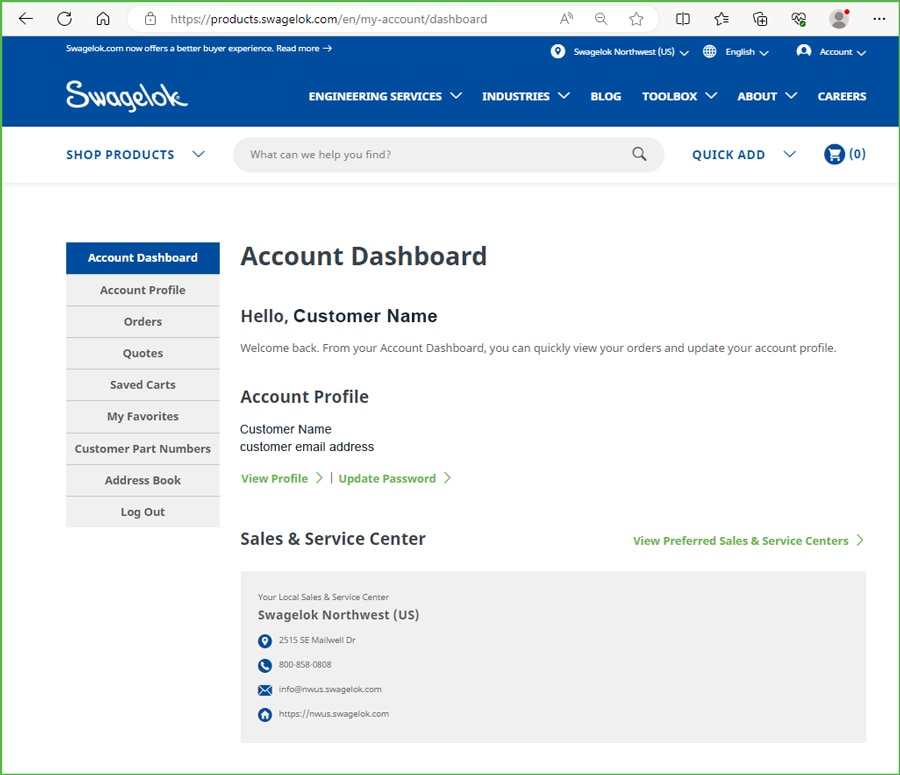Image resolution: width=900 pixels, height=775 pixels.
Task: Select Account Dashboard in the sidebar
Action: click(x=143, y=258)
